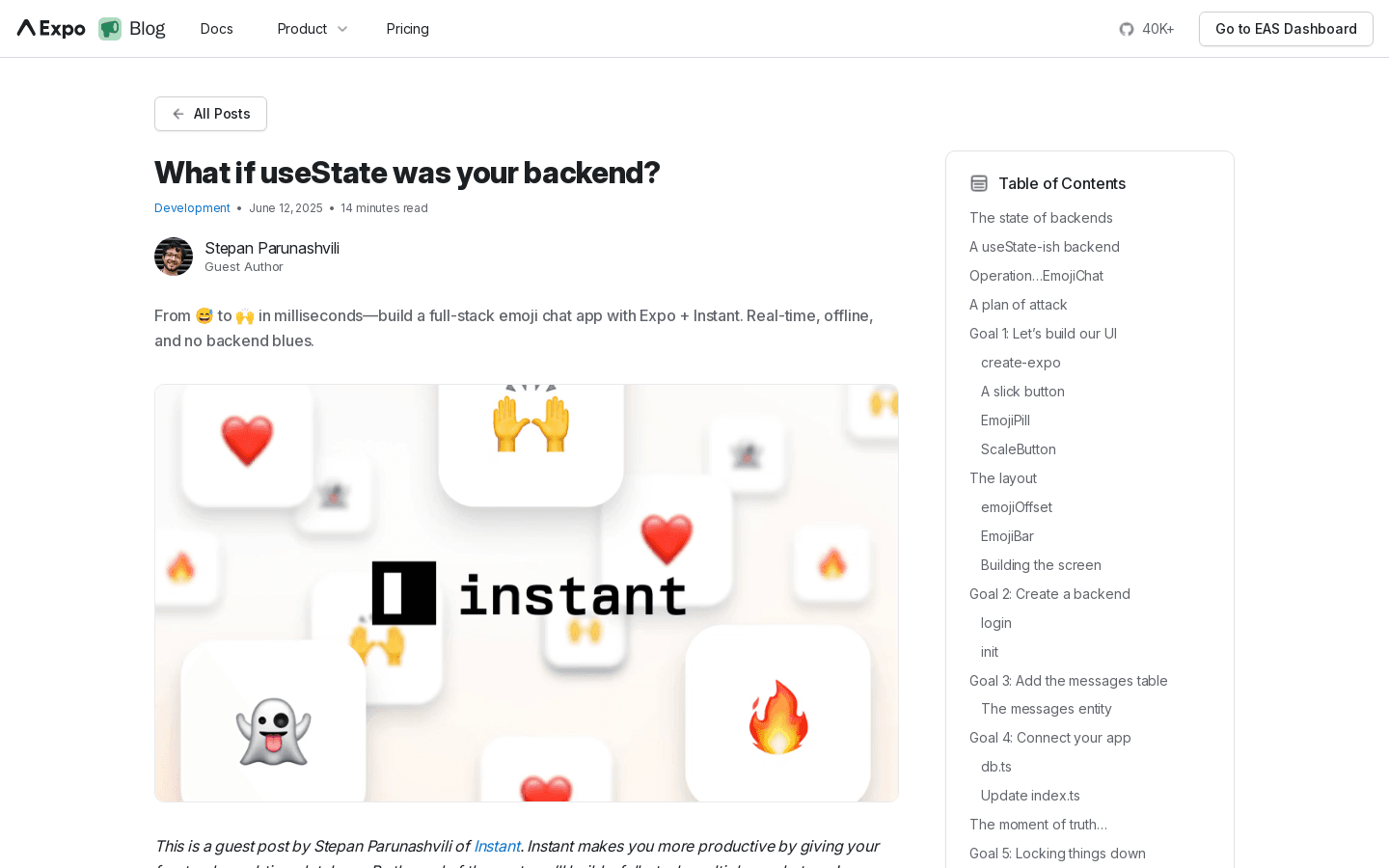Screen dimensions: 1389x868
Task: Follow the Instant link in article
Action: pos(497,846)
